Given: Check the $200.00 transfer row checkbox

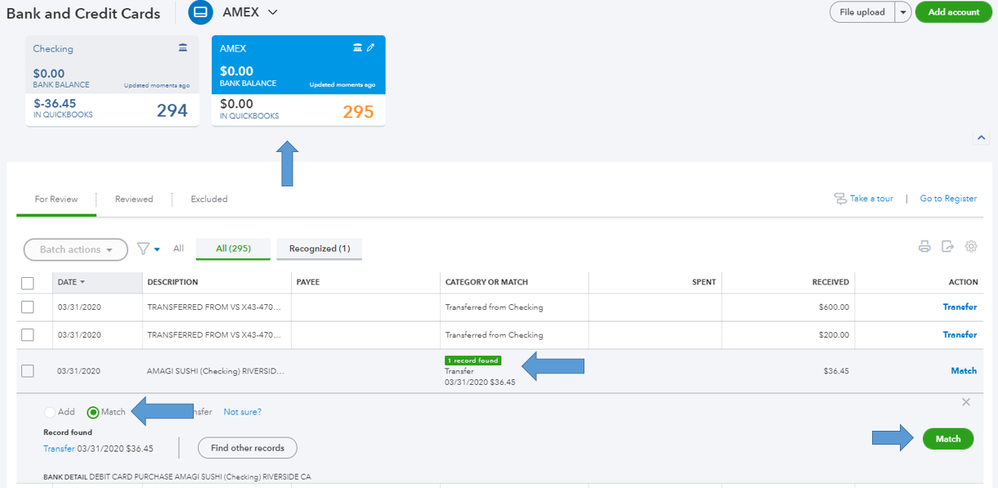Looking at the screenshot, I should coord(27,335).
